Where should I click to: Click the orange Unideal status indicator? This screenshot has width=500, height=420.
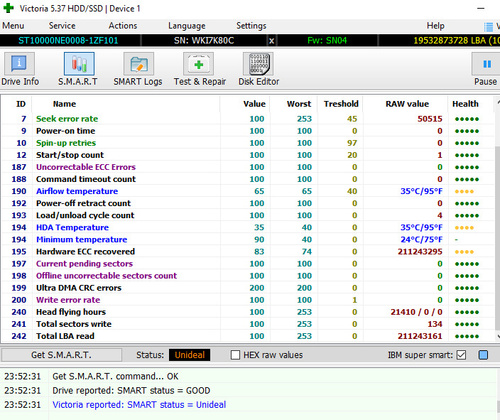(189, 355)
